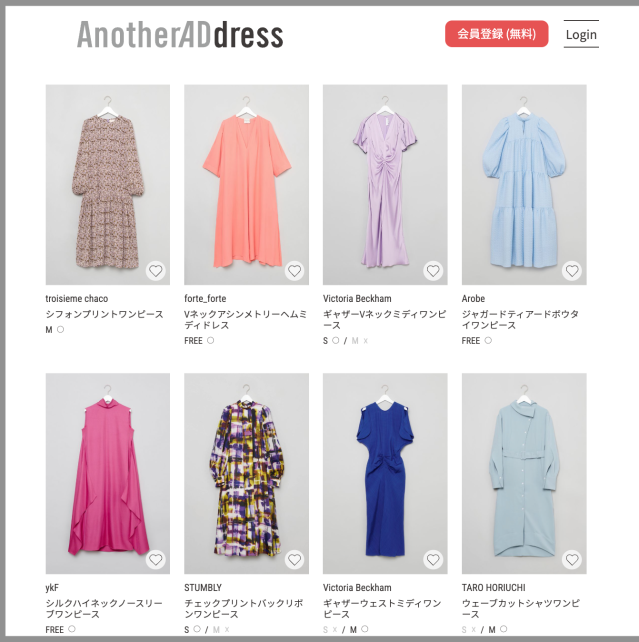Click シルクハイネックノースリーブワンピース title
639x642 pixels.
[x=104, y=609]
